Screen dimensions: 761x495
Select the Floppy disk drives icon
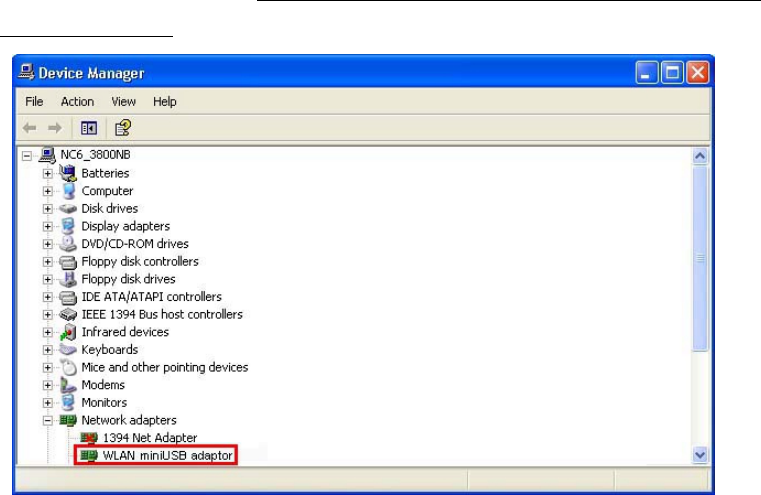click(x=68, y=279)
